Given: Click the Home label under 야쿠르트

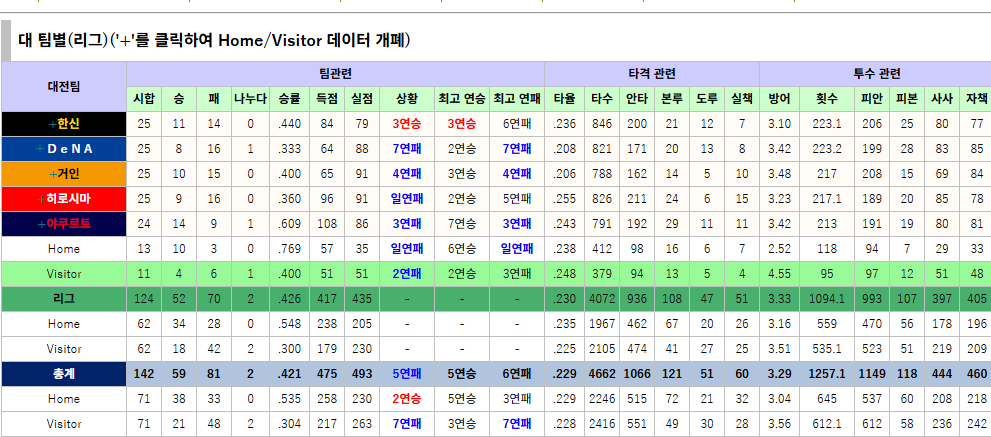Looking at the screenshot, I should [64, 249].
